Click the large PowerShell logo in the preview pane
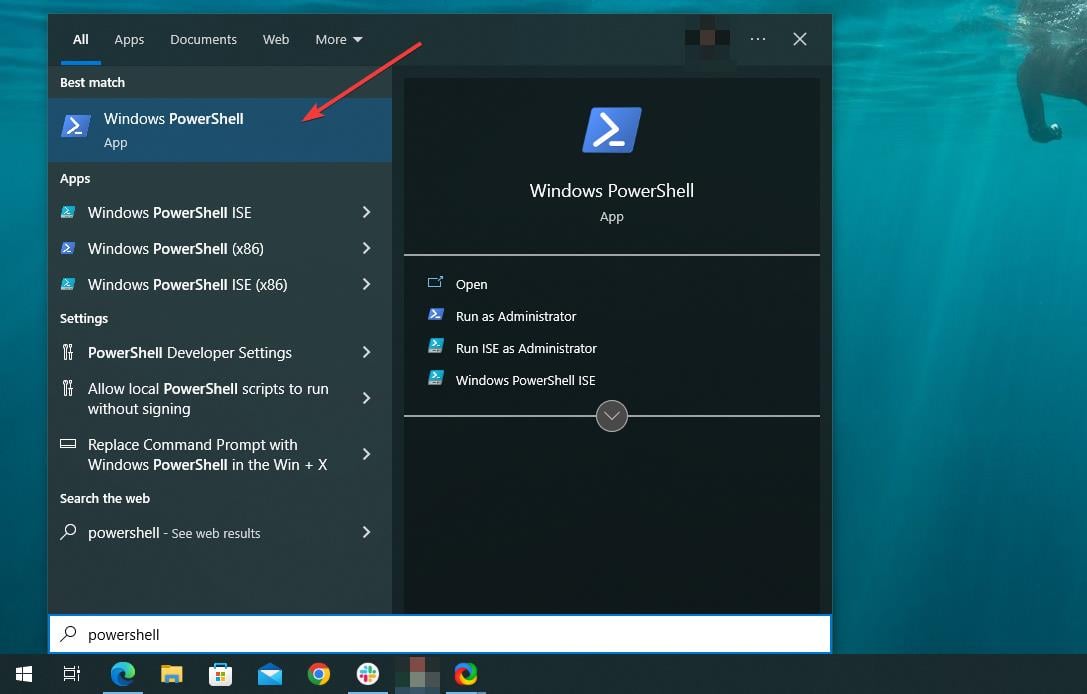Screen dimensions: 1087x694 [x=611, y=130]
